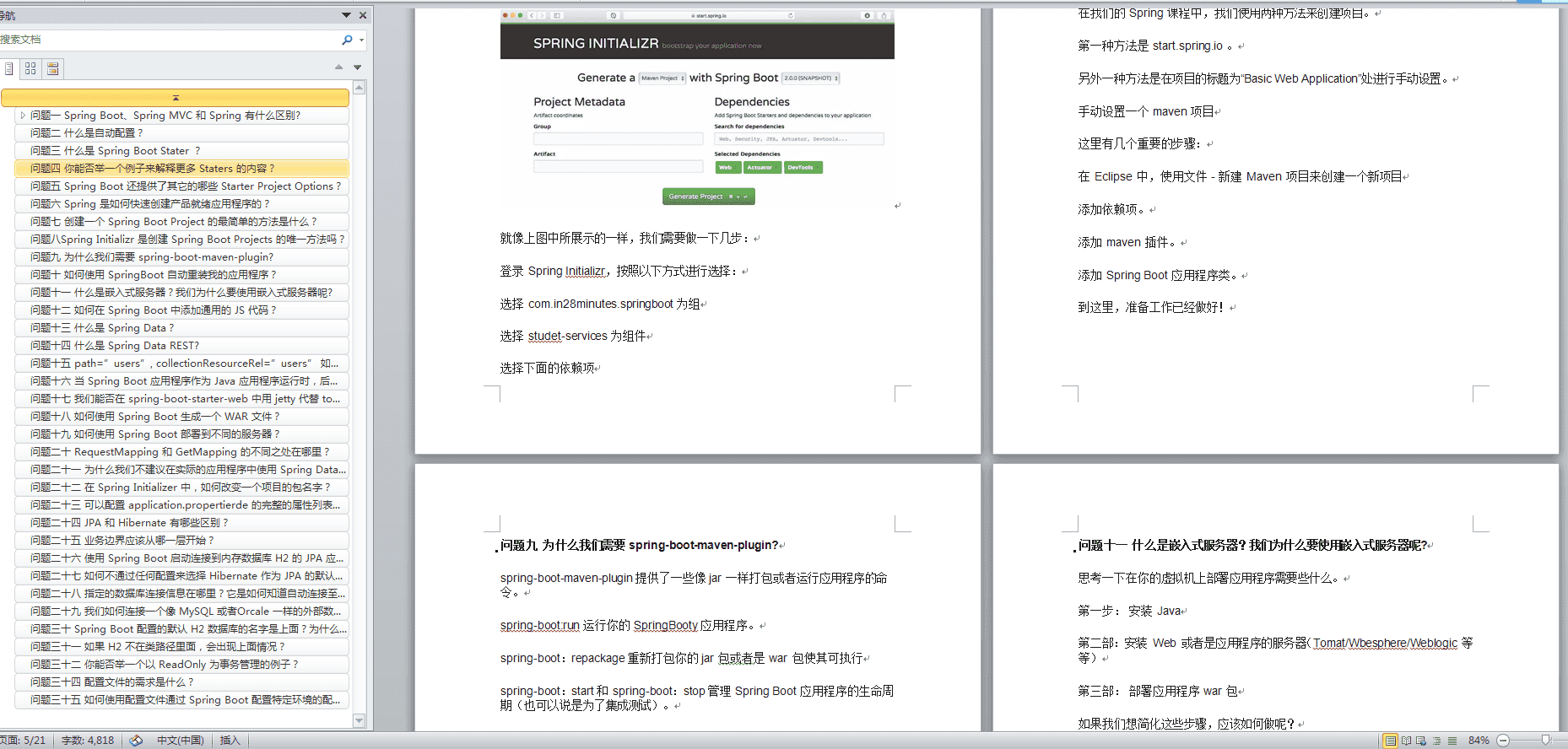Toggle the 插入 insert/overtype mode

(230, 741)
